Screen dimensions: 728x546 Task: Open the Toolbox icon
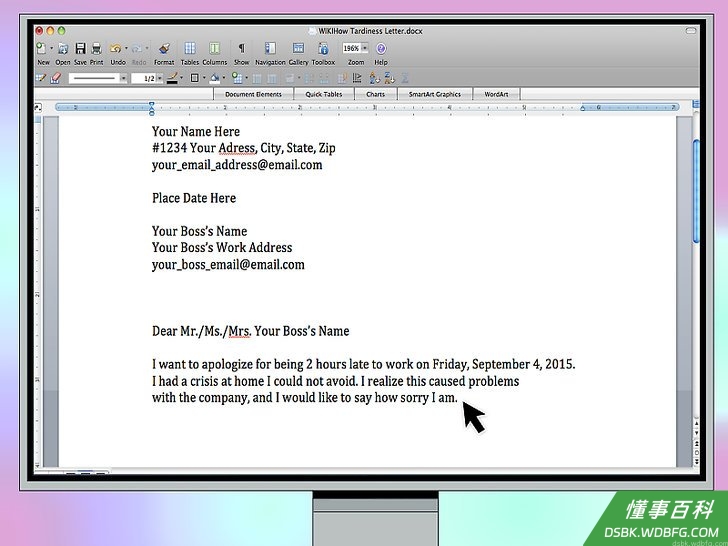[323, 48]
